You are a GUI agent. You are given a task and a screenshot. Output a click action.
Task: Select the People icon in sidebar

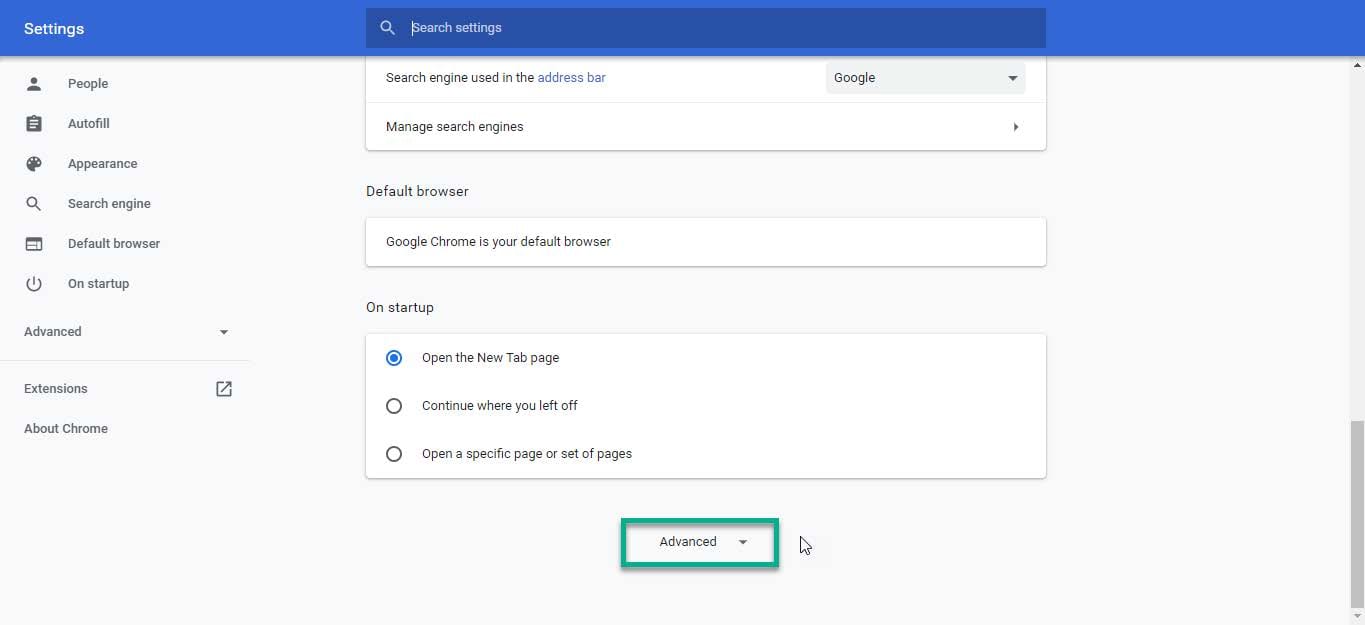[x=34, y=83]
